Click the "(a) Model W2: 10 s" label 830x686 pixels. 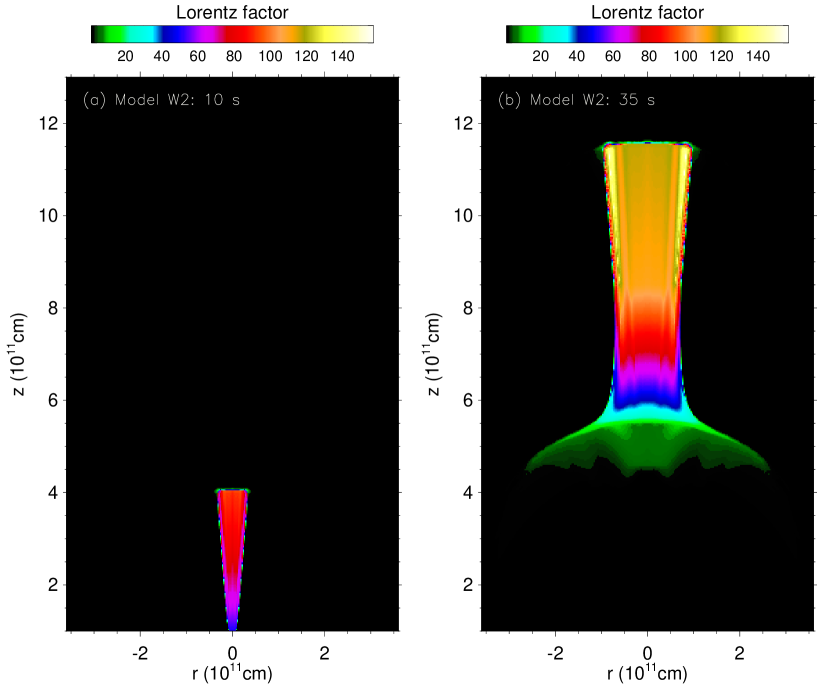[161, 100]
